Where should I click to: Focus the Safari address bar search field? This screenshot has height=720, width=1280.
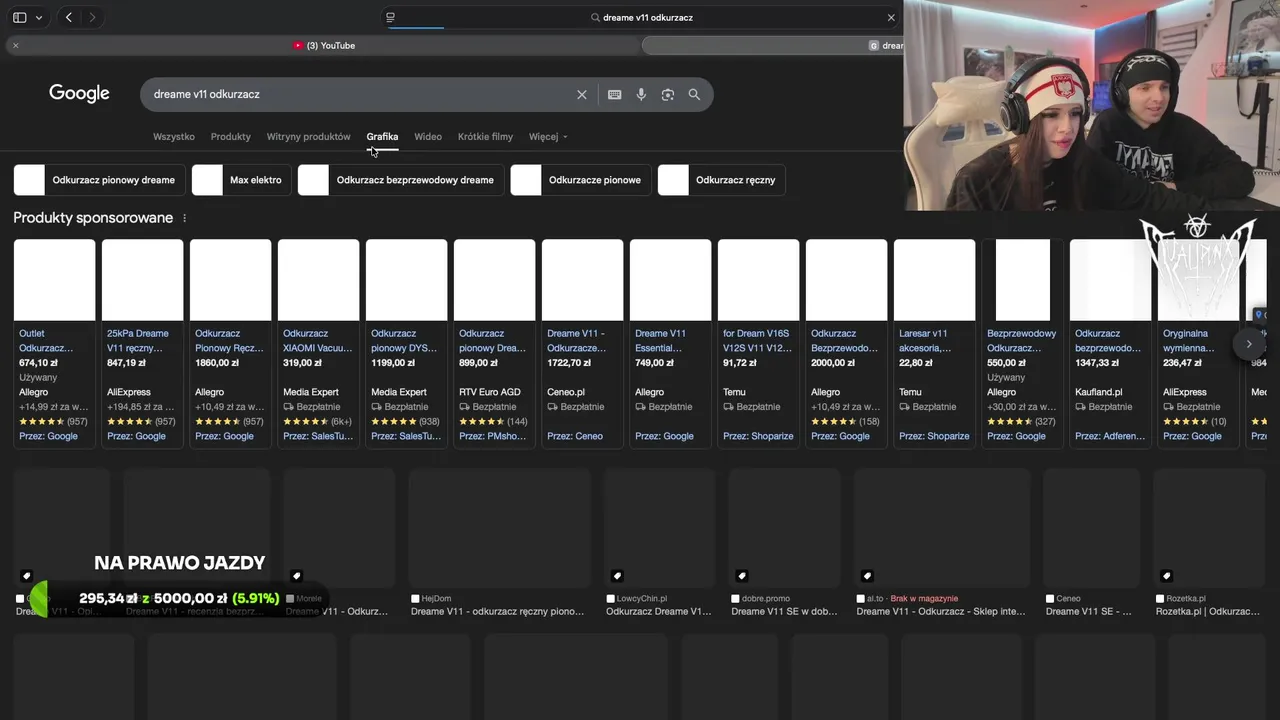coord(640,17)
